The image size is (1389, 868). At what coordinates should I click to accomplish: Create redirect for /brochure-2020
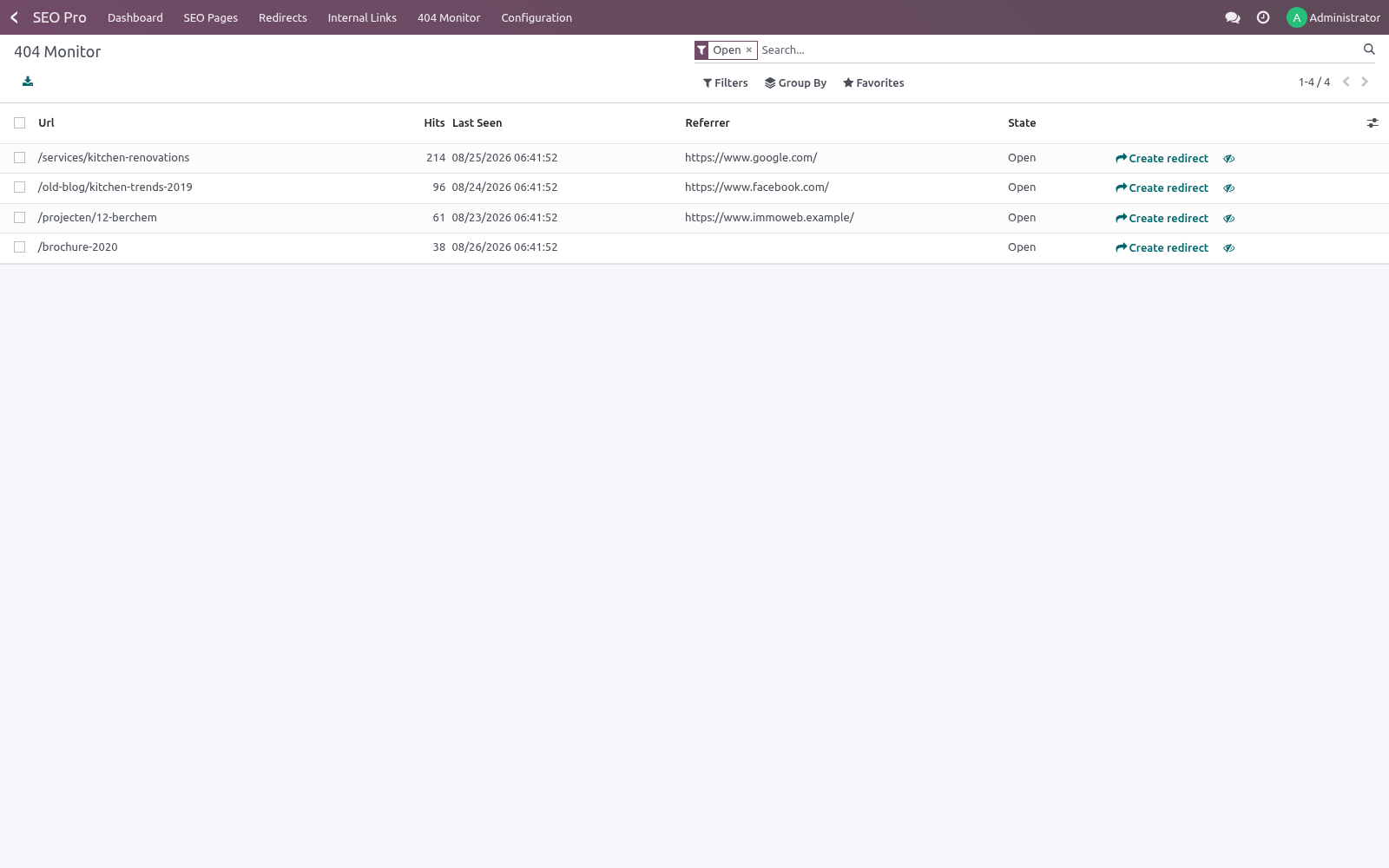coord(1162,248)
